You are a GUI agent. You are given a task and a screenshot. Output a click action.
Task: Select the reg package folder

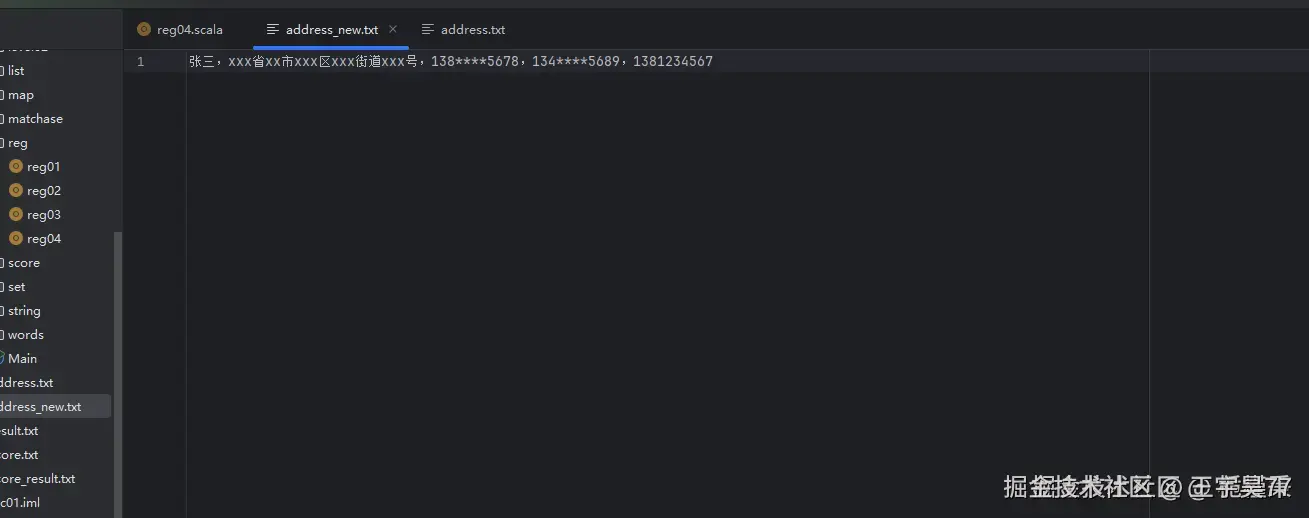18,143
